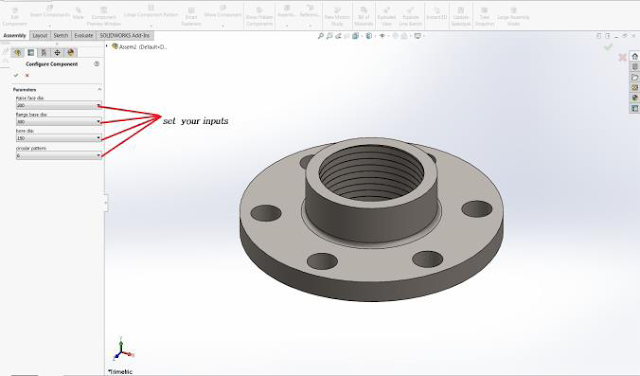The width and height of the screenshot is (640, 376).
Task: Open Appearances sphere icon in task pane
Action: [x=635, y=98]
